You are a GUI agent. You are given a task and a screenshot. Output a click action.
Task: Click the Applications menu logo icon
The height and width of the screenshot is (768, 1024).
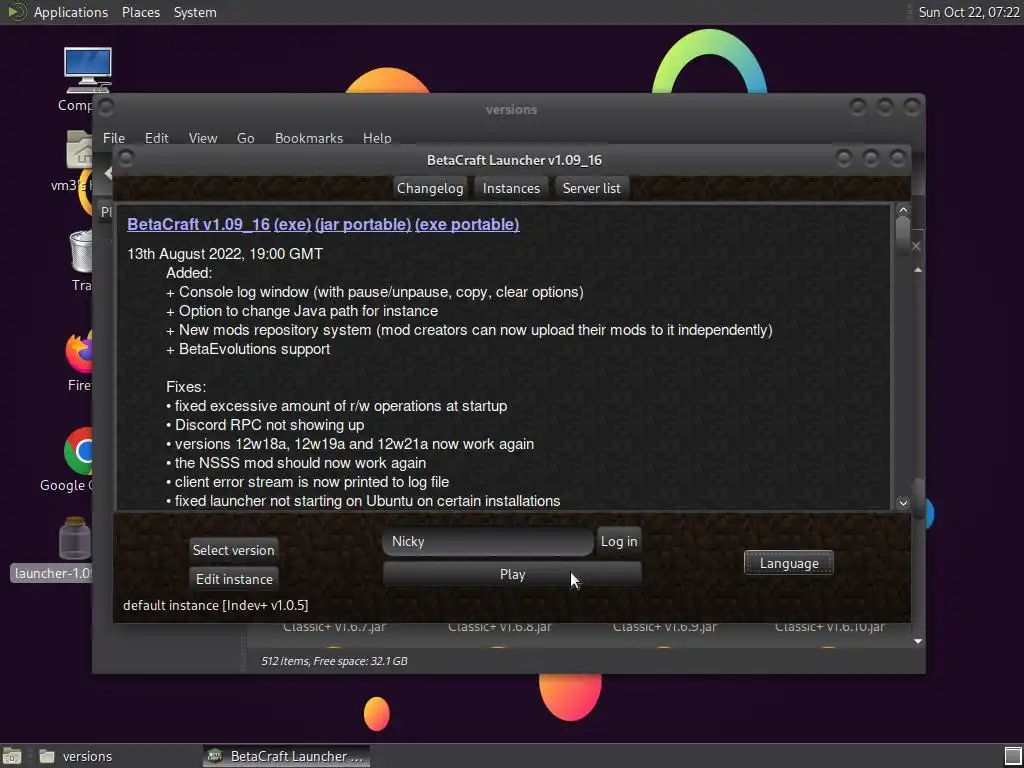16,12
